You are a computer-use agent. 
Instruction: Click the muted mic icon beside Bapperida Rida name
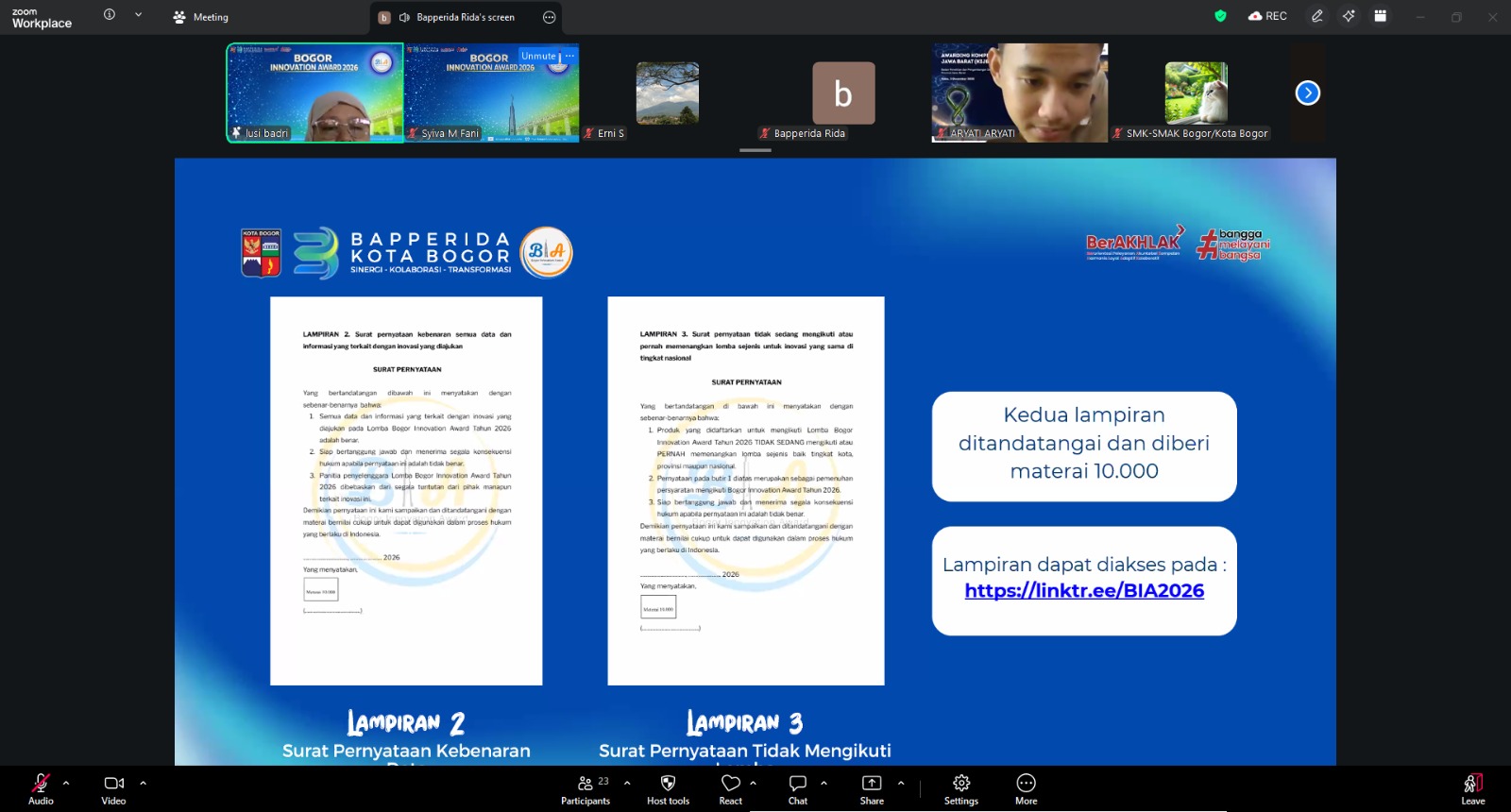[765, 133]
